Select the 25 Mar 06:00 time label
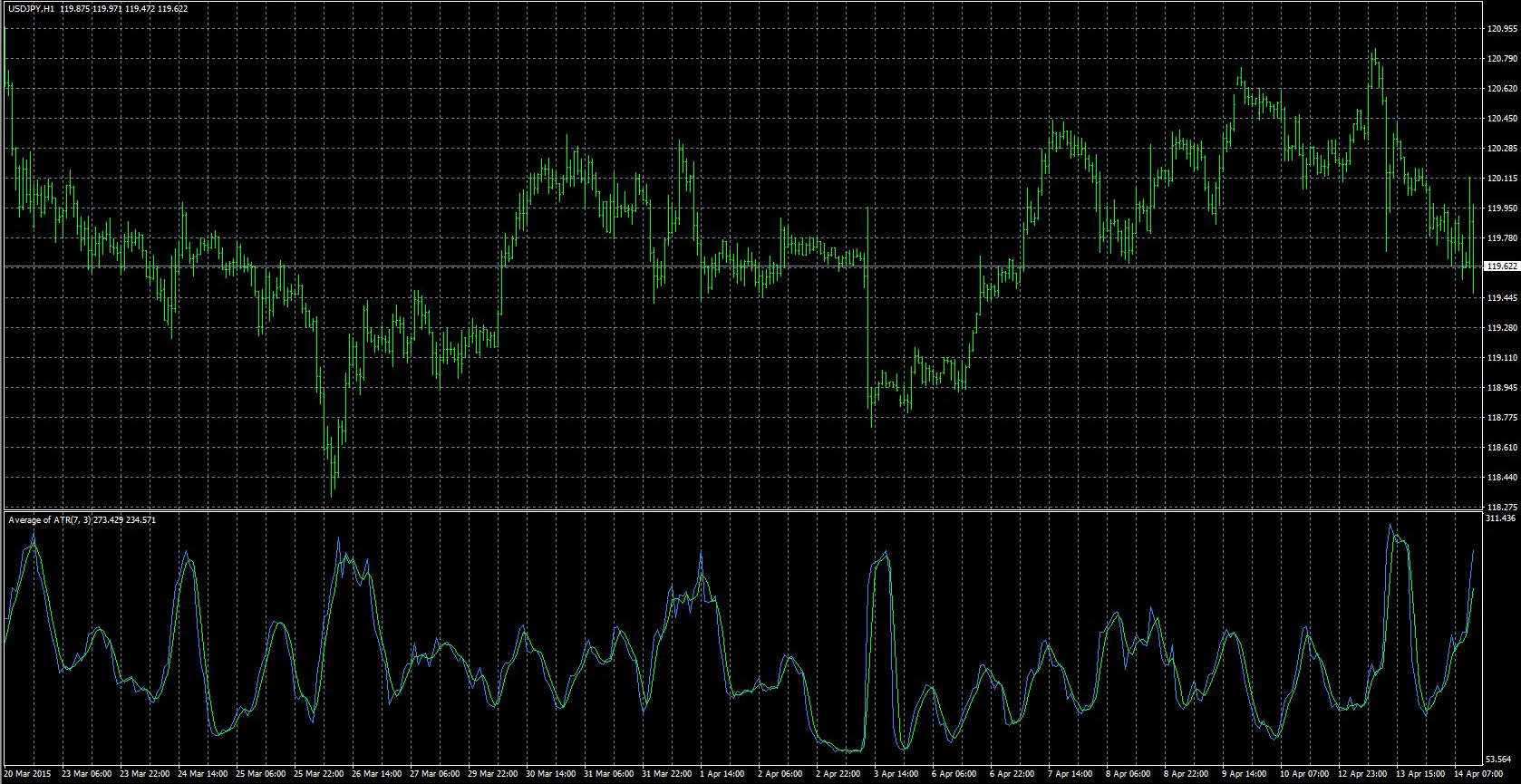The width and height of the screenshot is (1521, 784). [262, 774]
